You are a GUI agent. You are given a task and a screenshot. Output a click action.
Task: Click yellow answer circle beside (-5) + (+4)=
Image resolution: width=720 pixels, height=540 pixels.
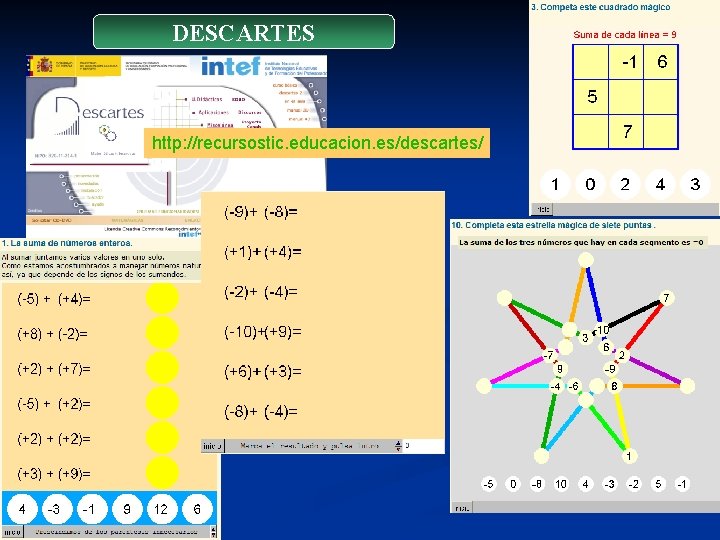(x=162, y=299)
